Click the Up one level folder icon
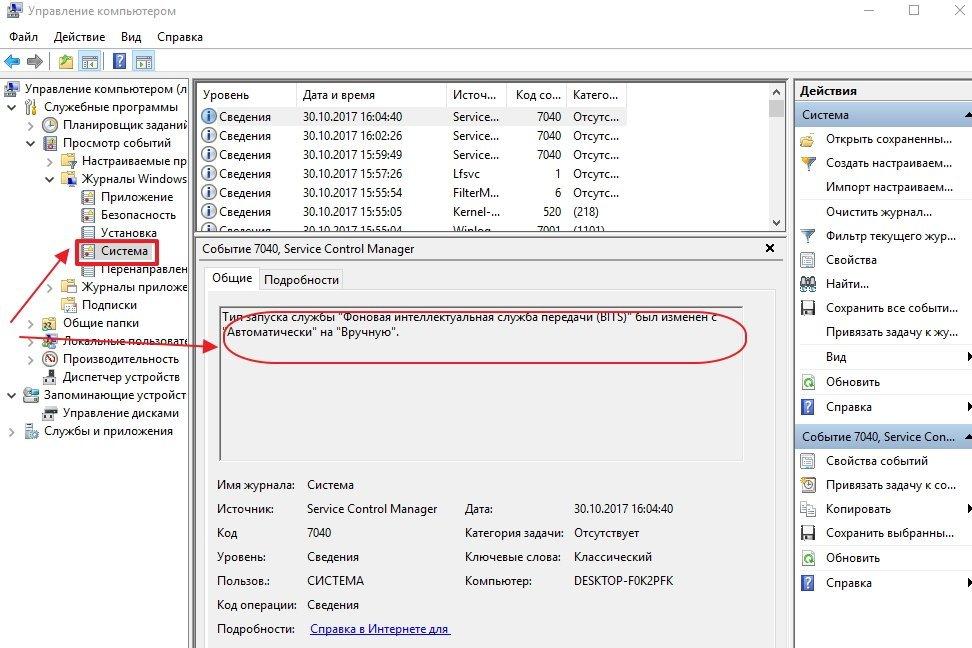Image resolution: width=972 pixels, height=648 pixels. tap(66, 61)
